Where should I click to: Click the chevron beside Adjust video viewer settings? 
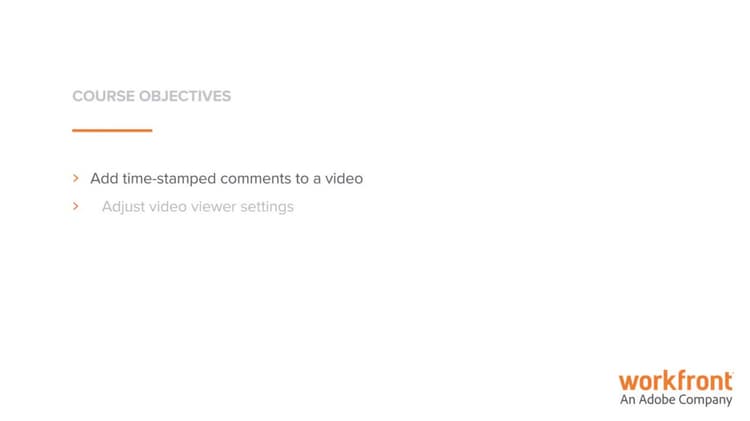tap(76, 206)
